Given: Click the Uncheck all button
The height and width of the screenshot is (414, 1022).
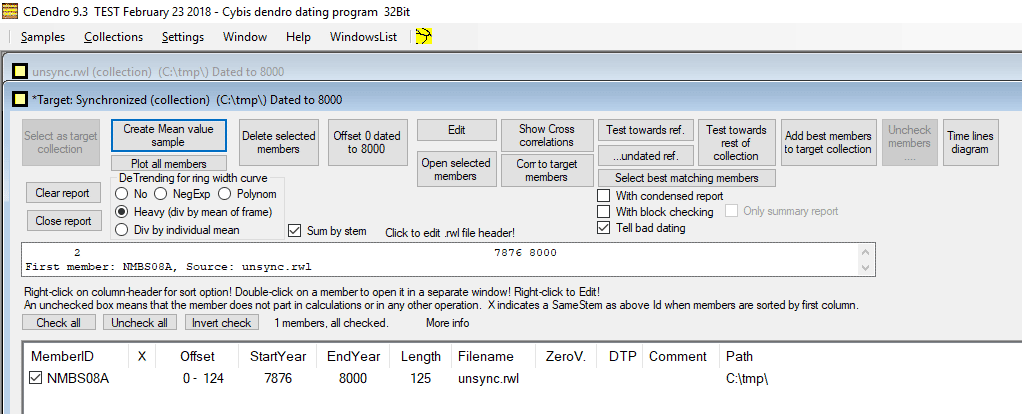Looking at the screenshot, I should [139, 323].
